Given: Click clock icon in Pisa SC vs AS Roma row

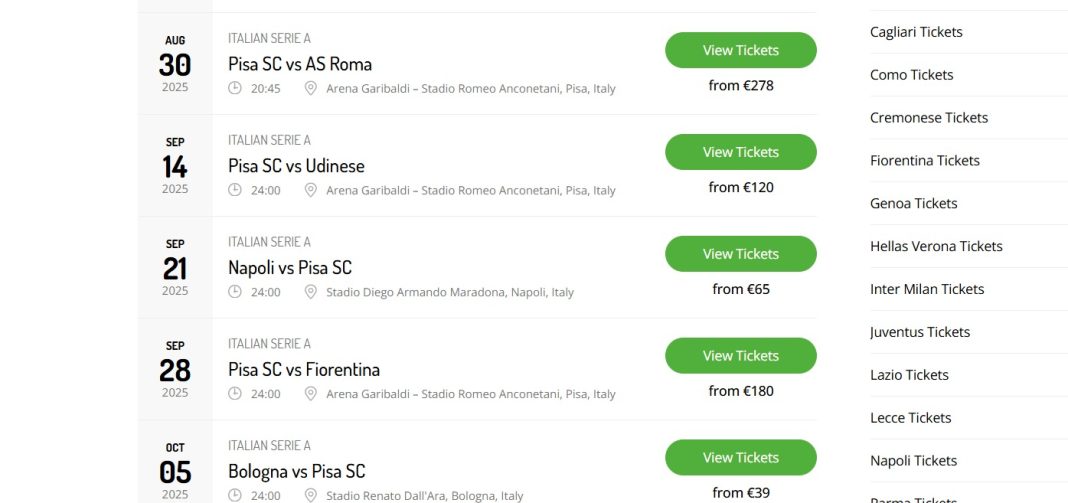Looking at the screenshot, I should (x=234, y=88).
